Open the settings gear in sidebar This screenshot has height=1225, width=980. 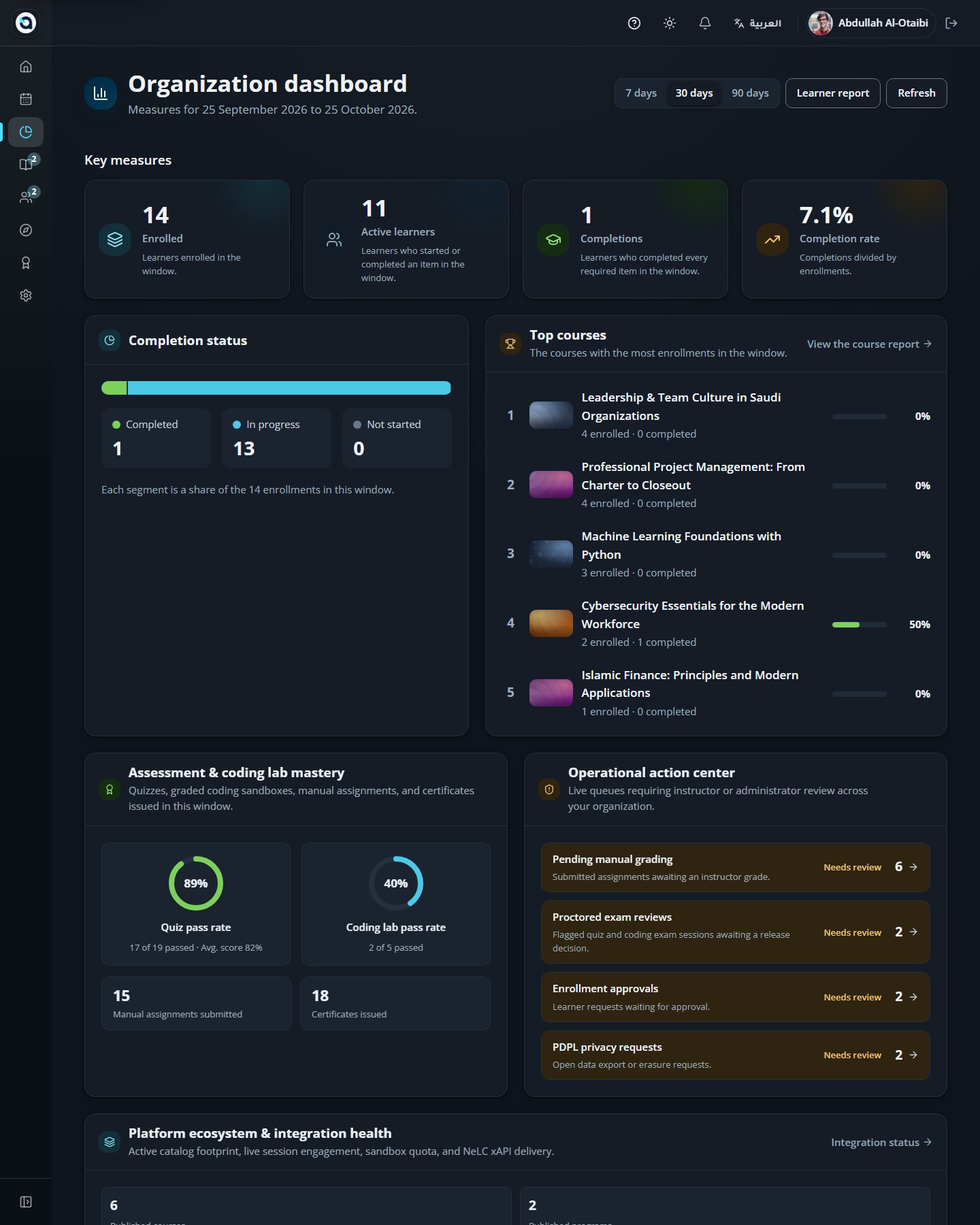[26, 295]
